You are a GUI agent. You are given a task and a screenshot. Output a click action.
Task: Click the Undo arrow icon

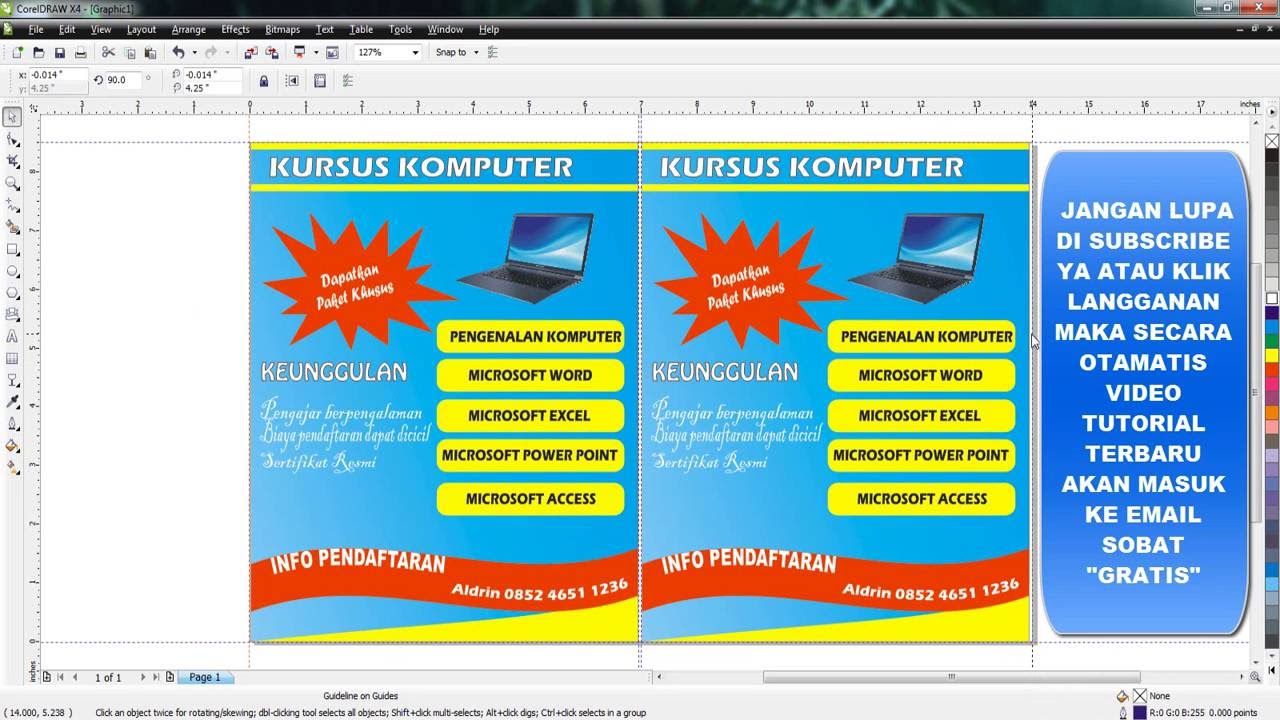click(178, 52)
